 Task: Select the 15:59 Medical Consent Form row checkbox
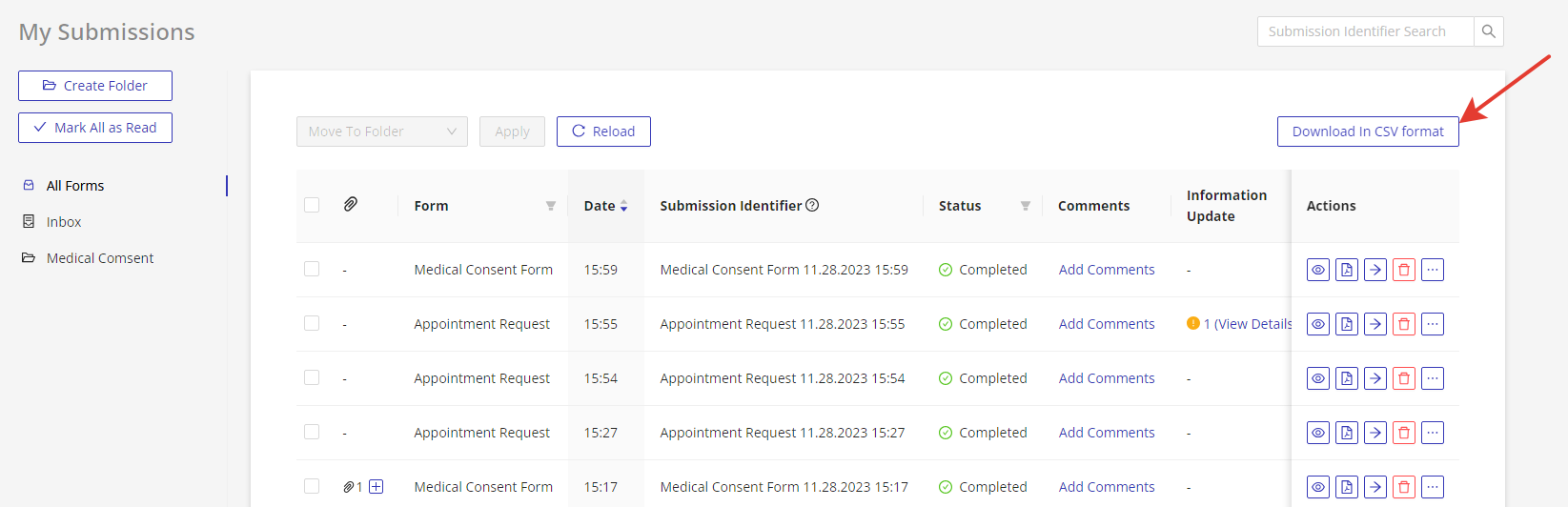pos(312,269)
